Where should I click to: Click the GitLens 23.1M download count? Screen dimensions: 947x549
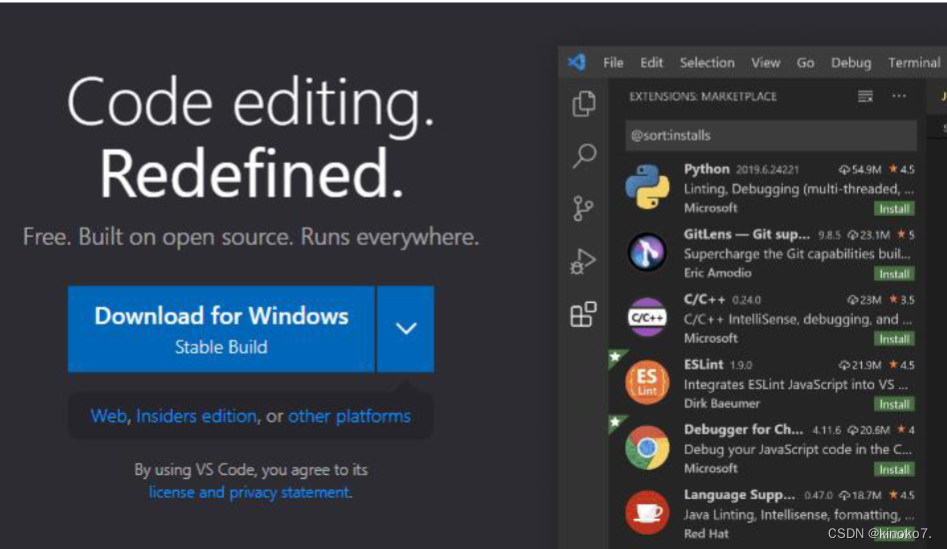(868, 235)
